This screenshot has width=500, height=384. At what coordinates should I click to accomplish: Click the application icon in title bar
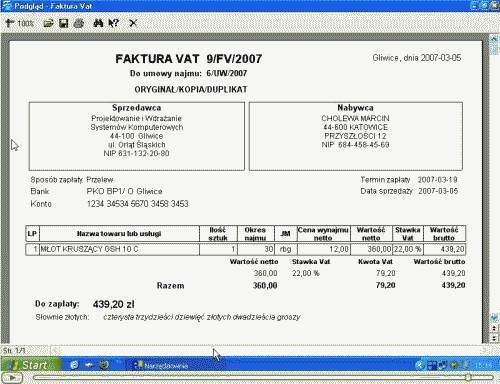[x=6, y=6]
